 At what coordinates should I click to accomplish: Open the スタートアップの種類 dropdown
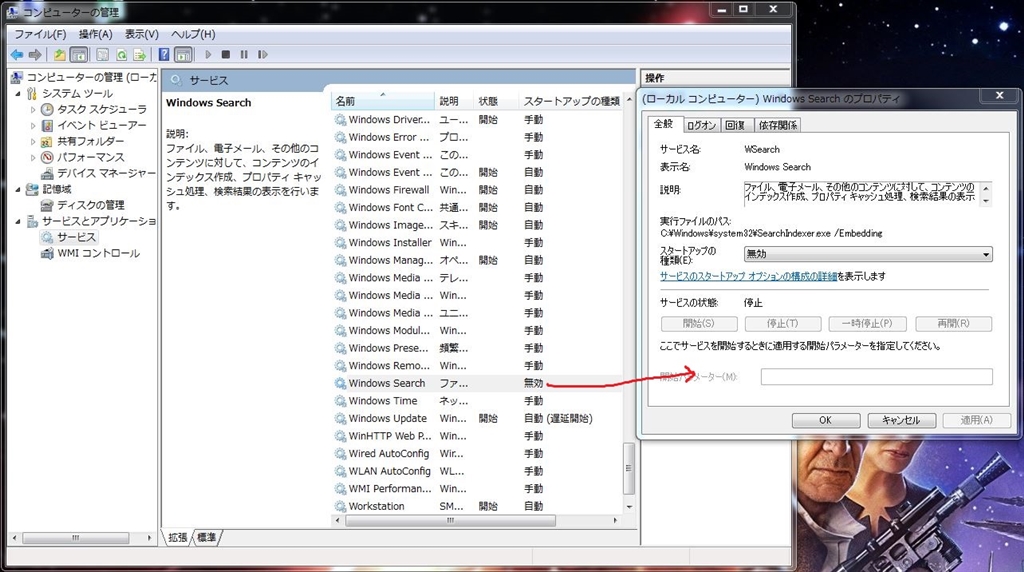[x=868, y=254]
